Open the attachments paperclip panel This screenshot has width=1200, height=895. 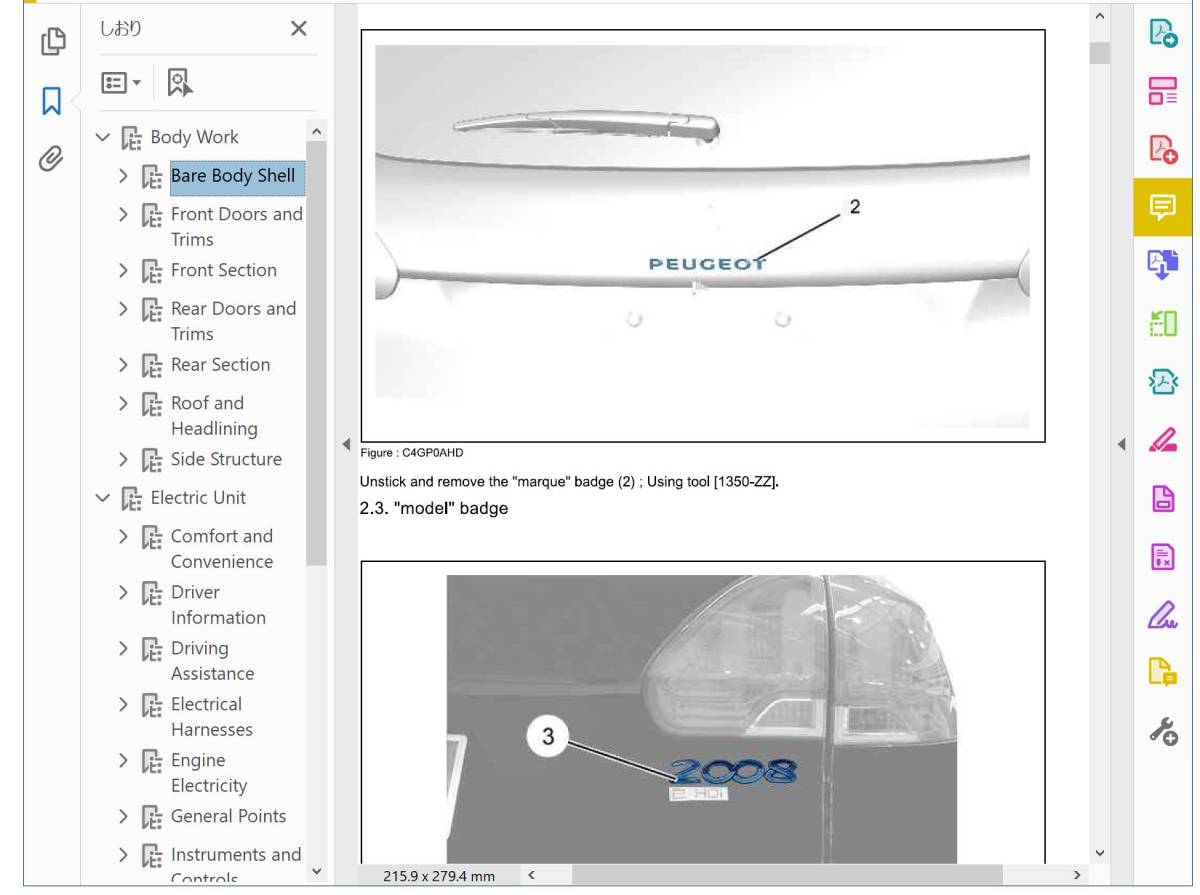point(52,157)
